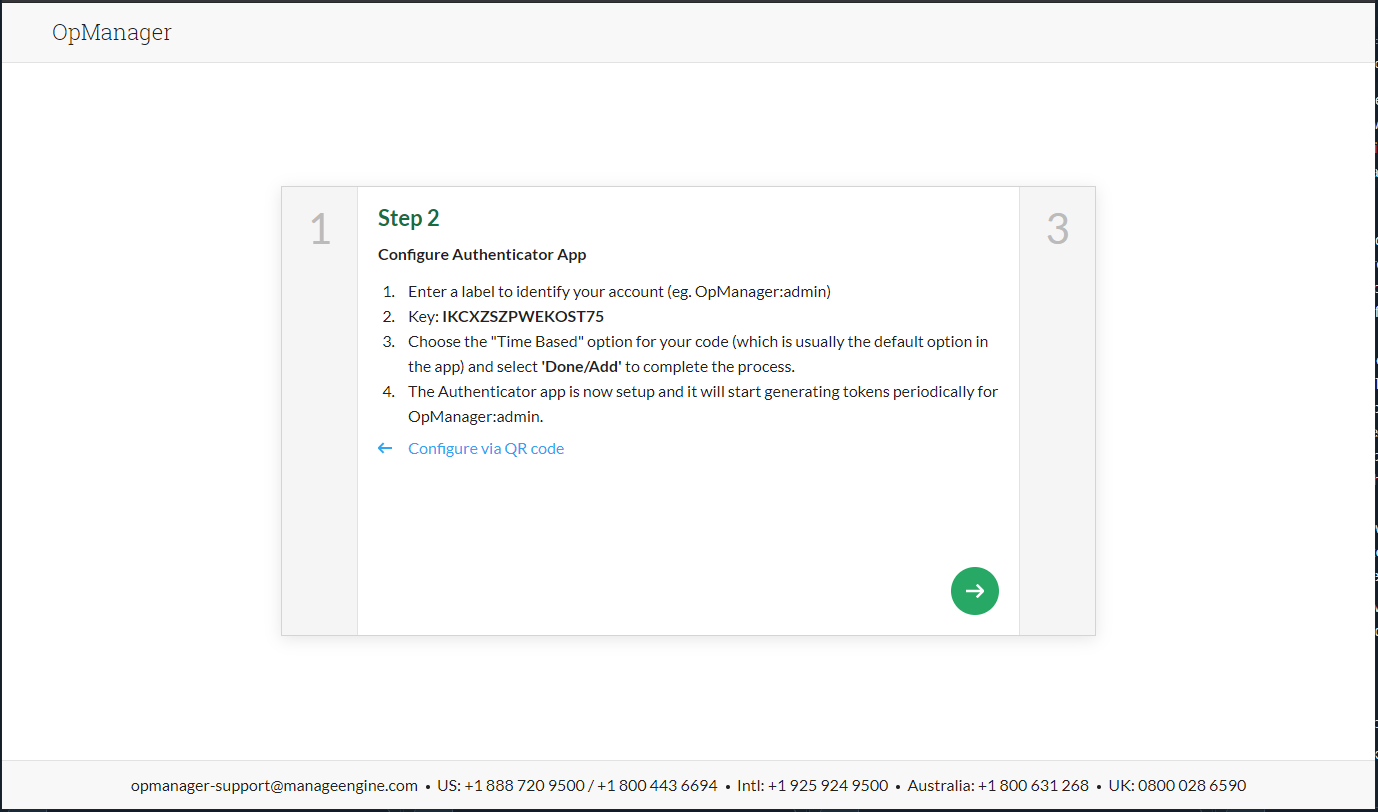The image size is (1378, 812).
Task: Click the Australia number +1 800 631 268
Action: [x=1033, y=786]
